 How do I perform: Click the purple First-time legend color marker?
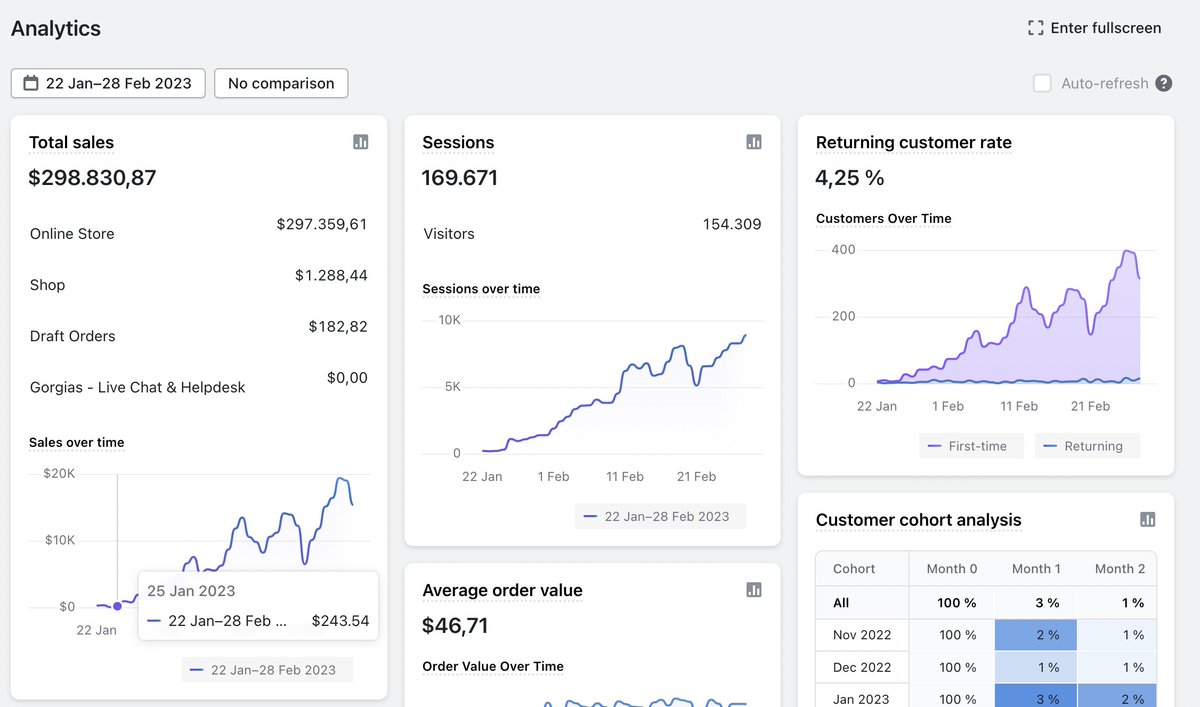935,445
